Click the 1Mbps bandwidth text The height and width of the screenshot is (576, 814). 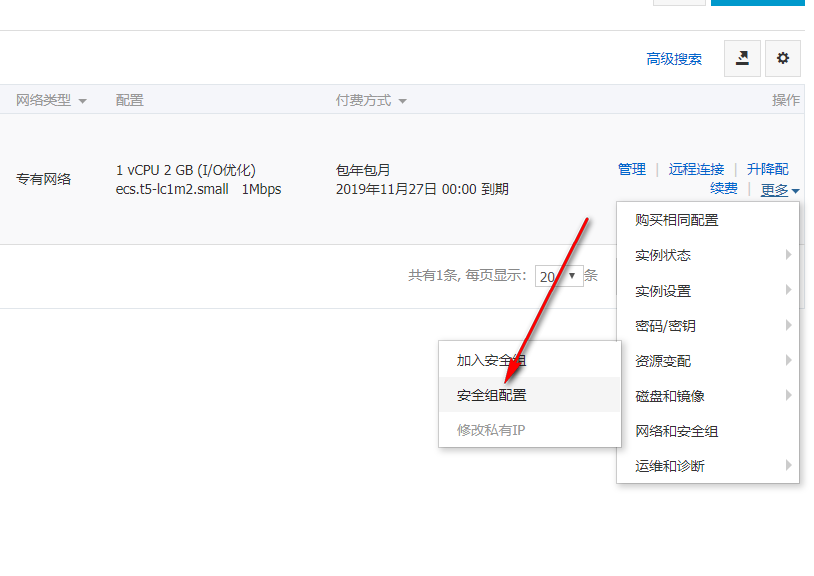click(261, 189)
